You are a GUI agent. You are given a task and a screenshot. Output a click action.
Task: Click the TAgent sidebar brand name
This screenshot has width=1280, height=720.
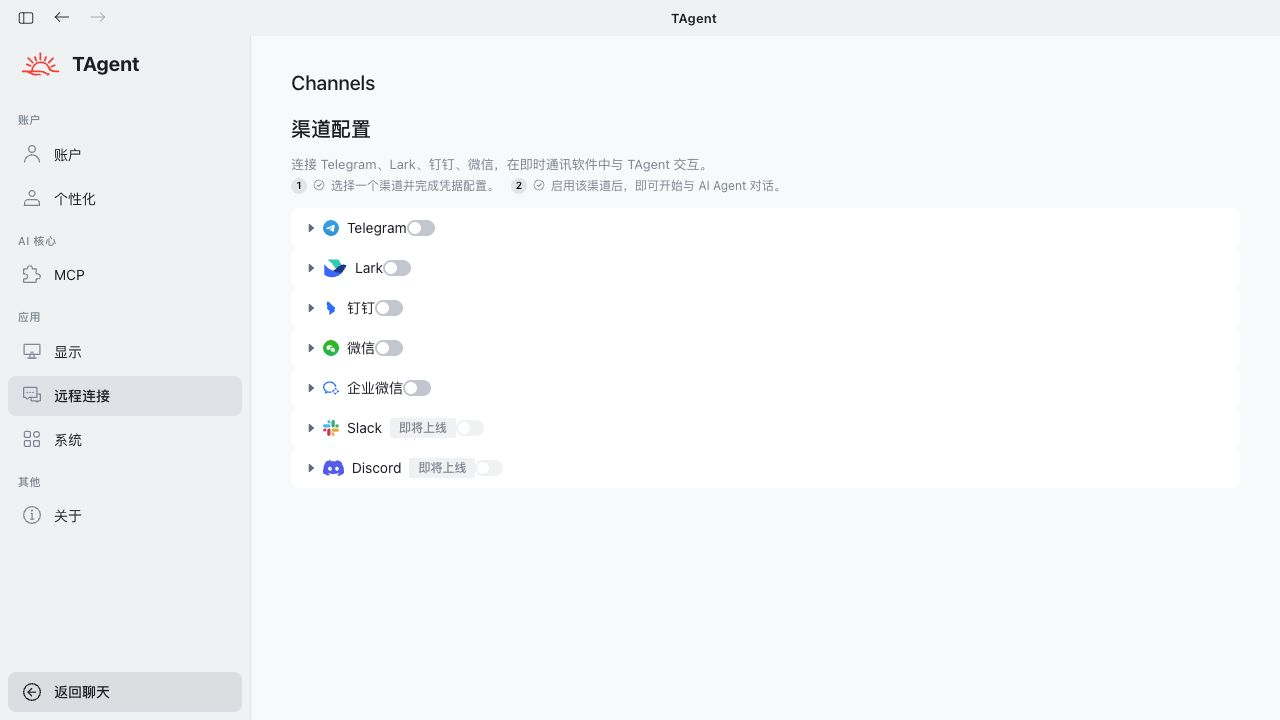106,64
